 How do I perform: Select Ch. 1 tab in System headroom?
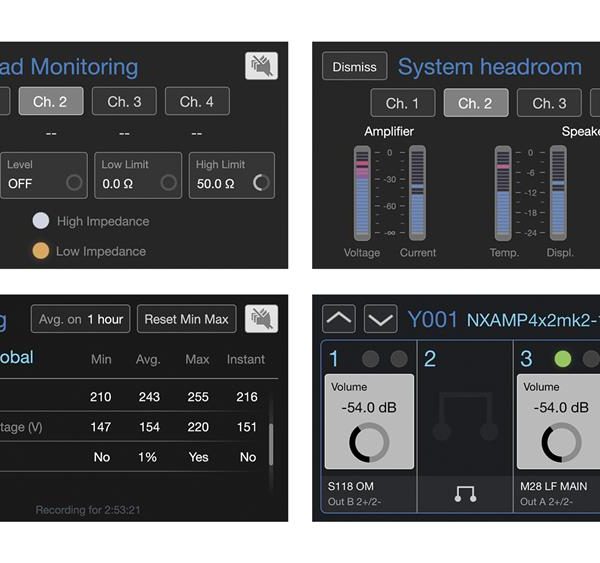click(396, 103)
